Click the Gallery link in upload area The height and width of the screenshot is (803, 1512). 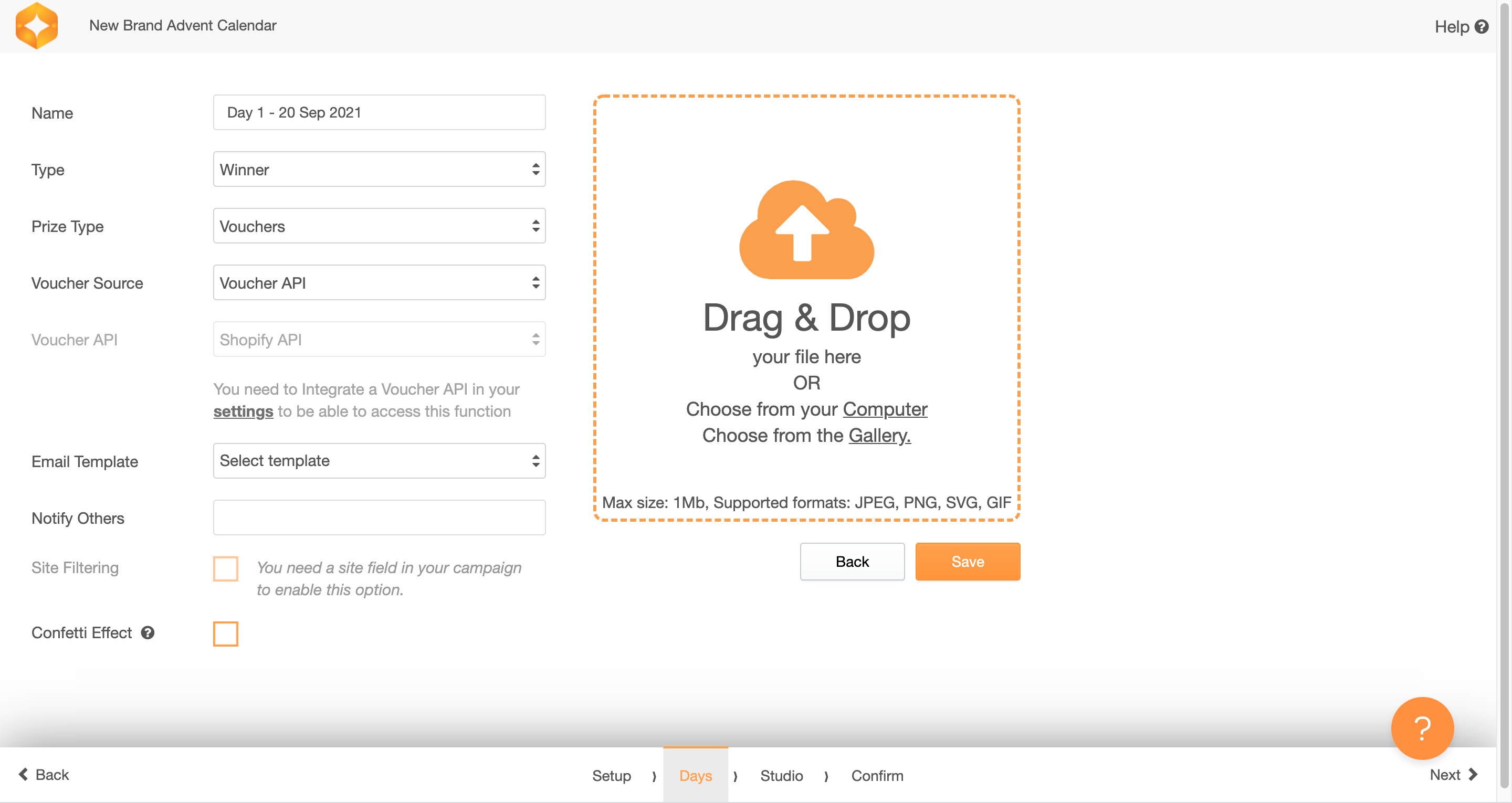[879, 436]
